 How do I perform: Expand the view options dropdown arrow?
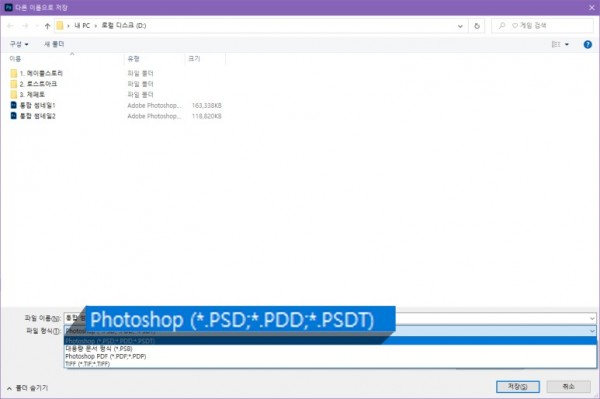pos(567,44)
